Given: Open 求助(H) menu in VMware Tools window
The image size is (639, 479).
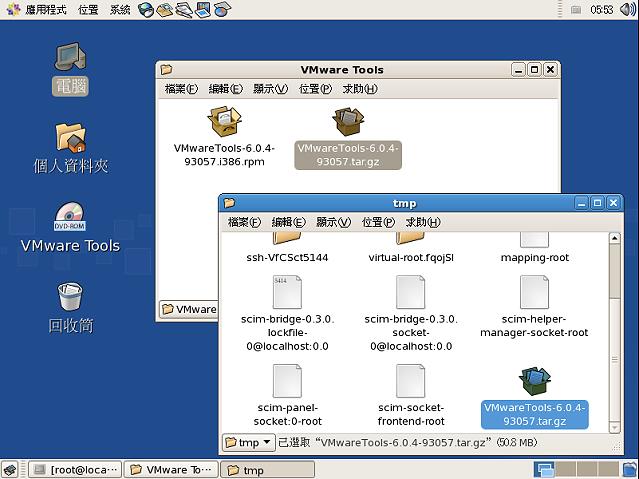Looking at the screenshot, I should click(x=359, y=88).
